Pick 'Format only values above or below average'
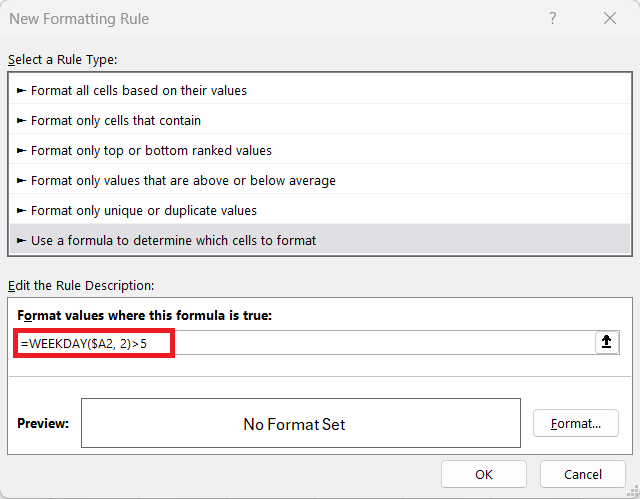Screen dimensions: 640x499 [x=320, y=180]
